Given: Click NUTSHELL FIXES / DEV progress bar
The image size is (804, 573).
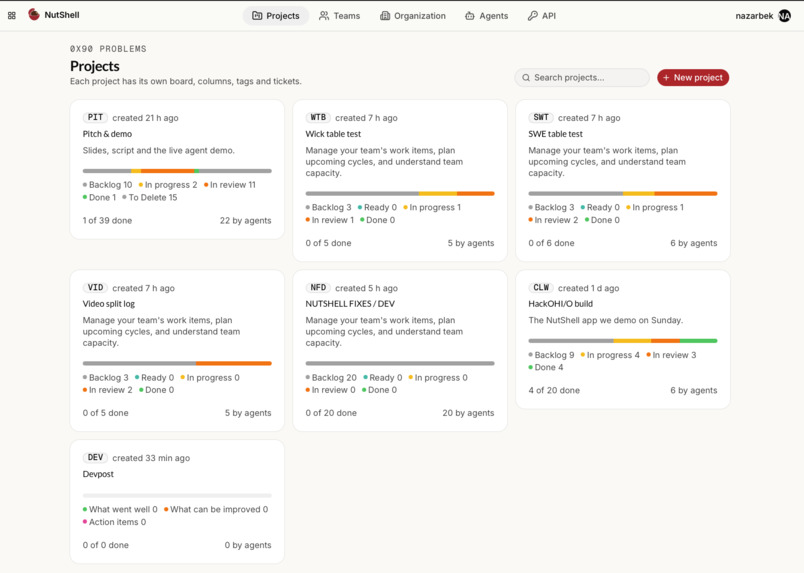Looking at the screenshot, I should (400, 363).
